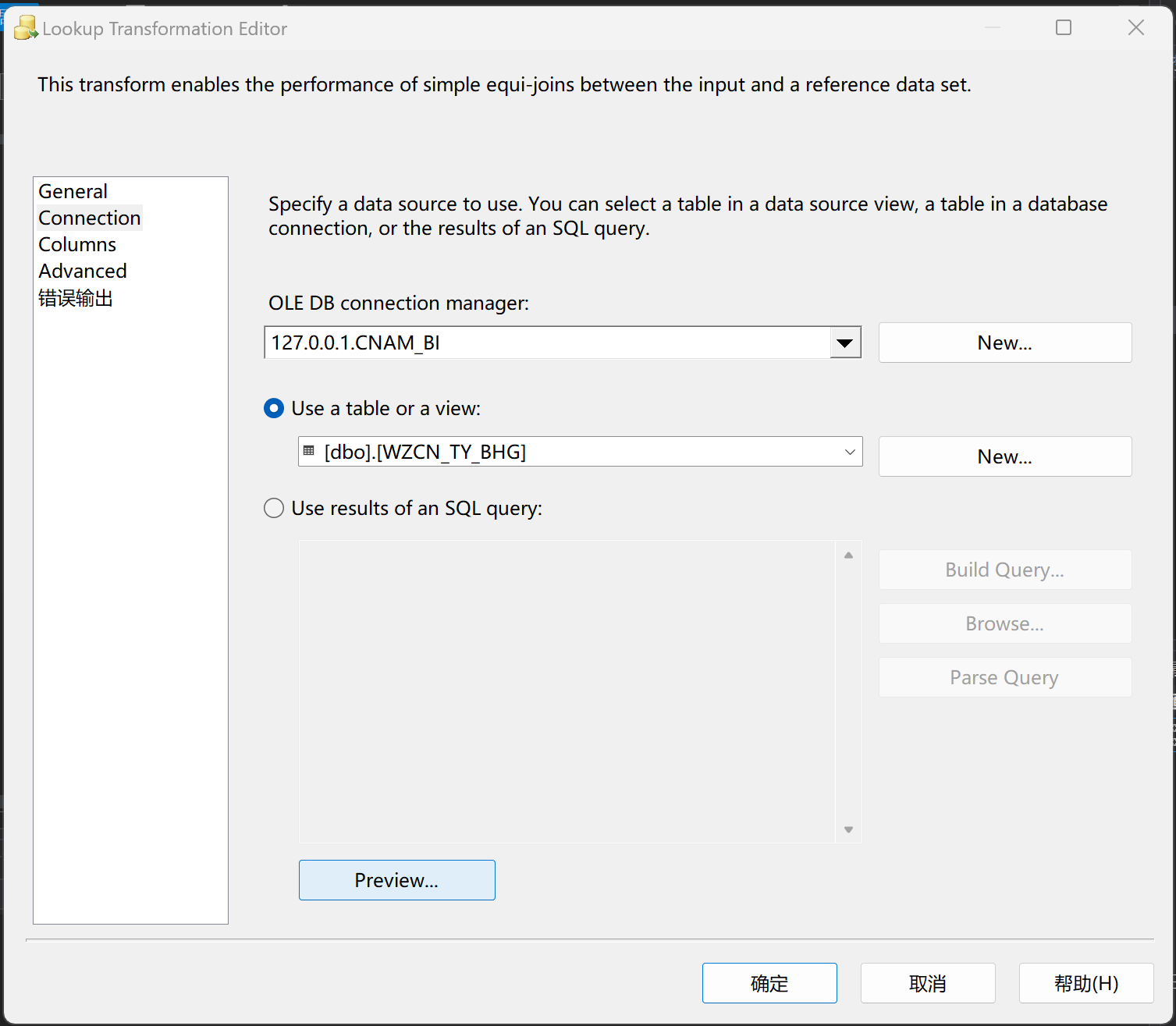The width and height of the screenshot is (1176, 1026).
Task: Switch to the Columns page
Action: point(77,244)
